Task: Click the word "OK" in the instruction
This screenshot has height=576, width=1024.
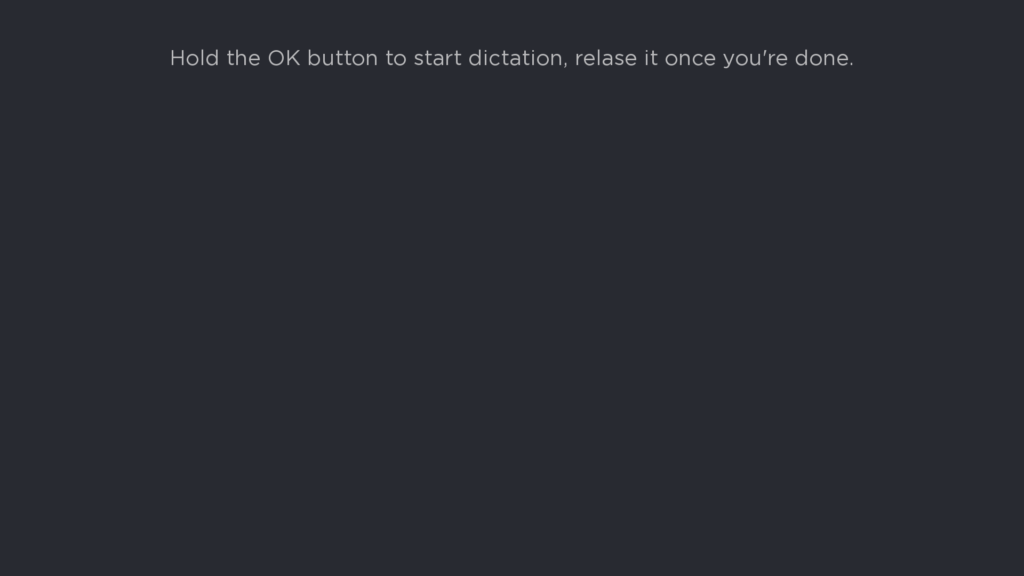Action: tap(284, 58)
